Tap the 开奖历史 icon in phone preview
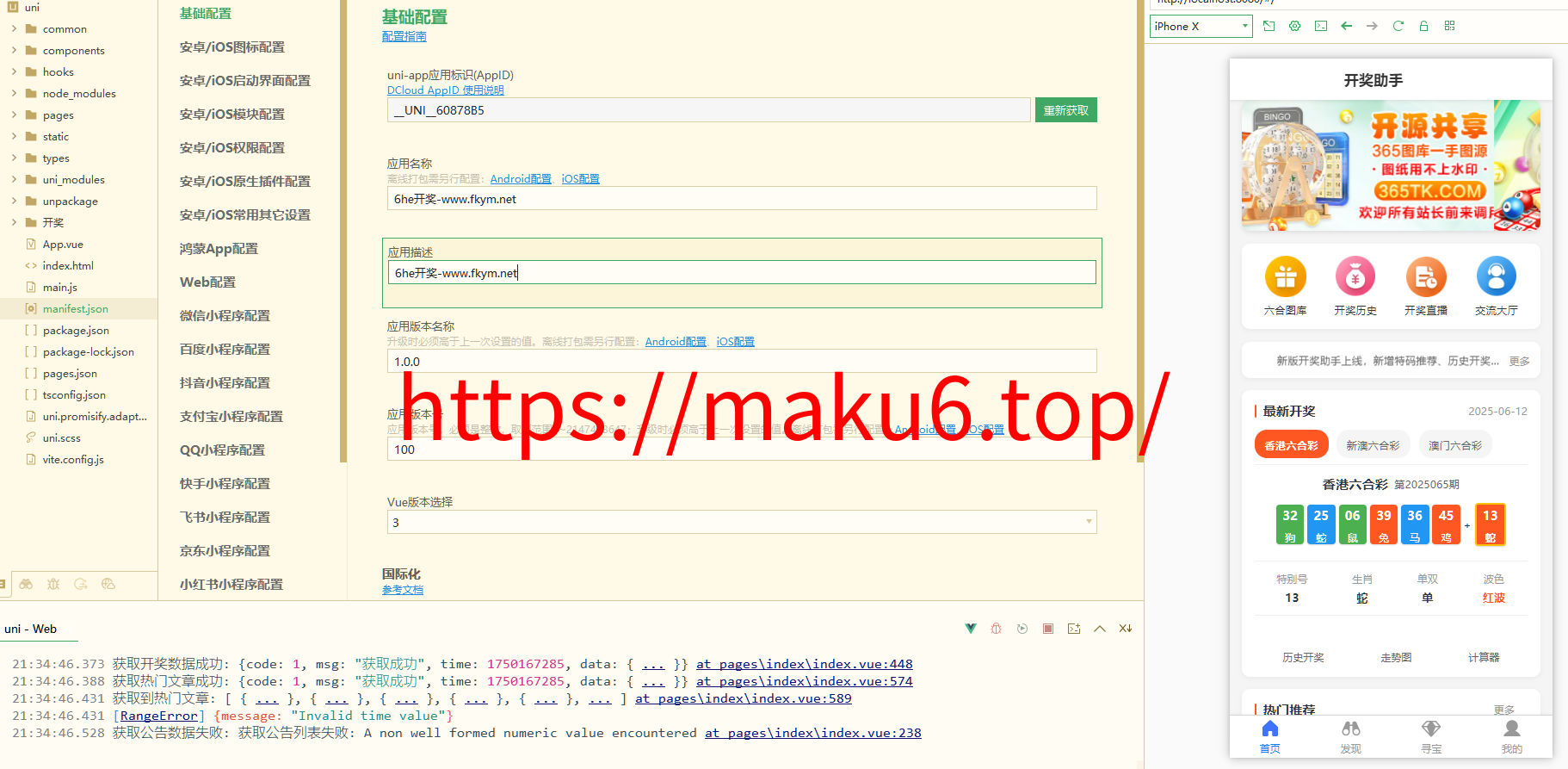Image resolution: width=1568 pixels, height=769 pixels. pyautogui.click(x=1355, y=277)
